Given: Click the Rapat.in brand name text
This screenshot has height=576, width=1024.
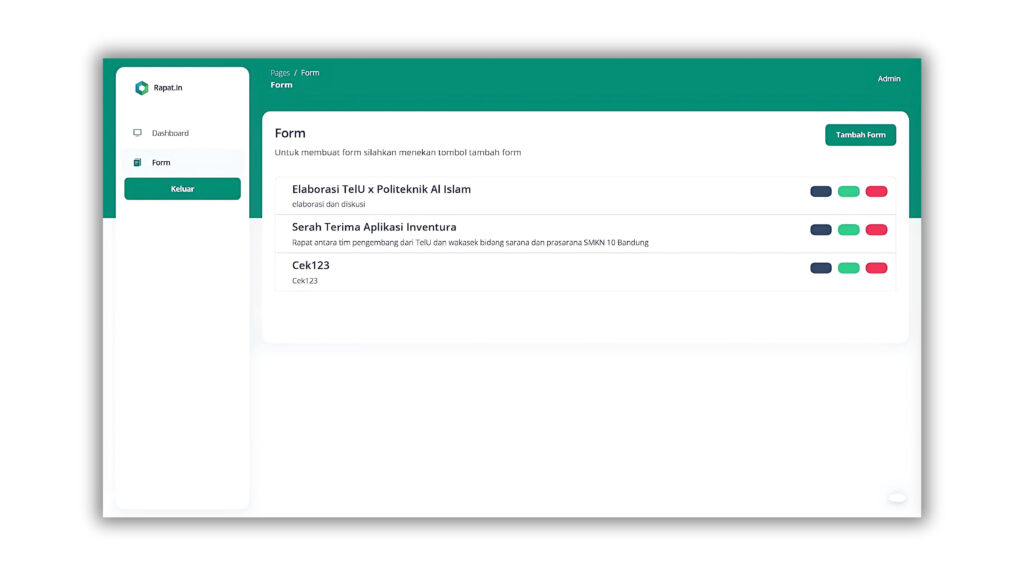Looking at the screenshot, I should coord(168,88).
